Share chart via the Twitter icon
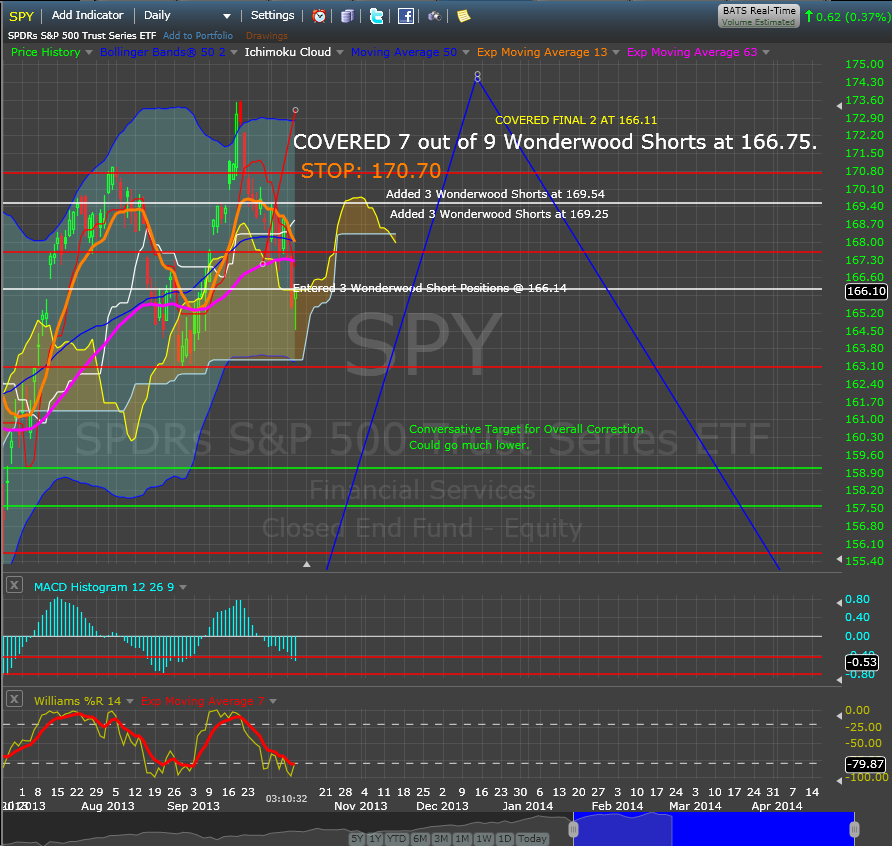892x846 pixels. click(376, 16)
